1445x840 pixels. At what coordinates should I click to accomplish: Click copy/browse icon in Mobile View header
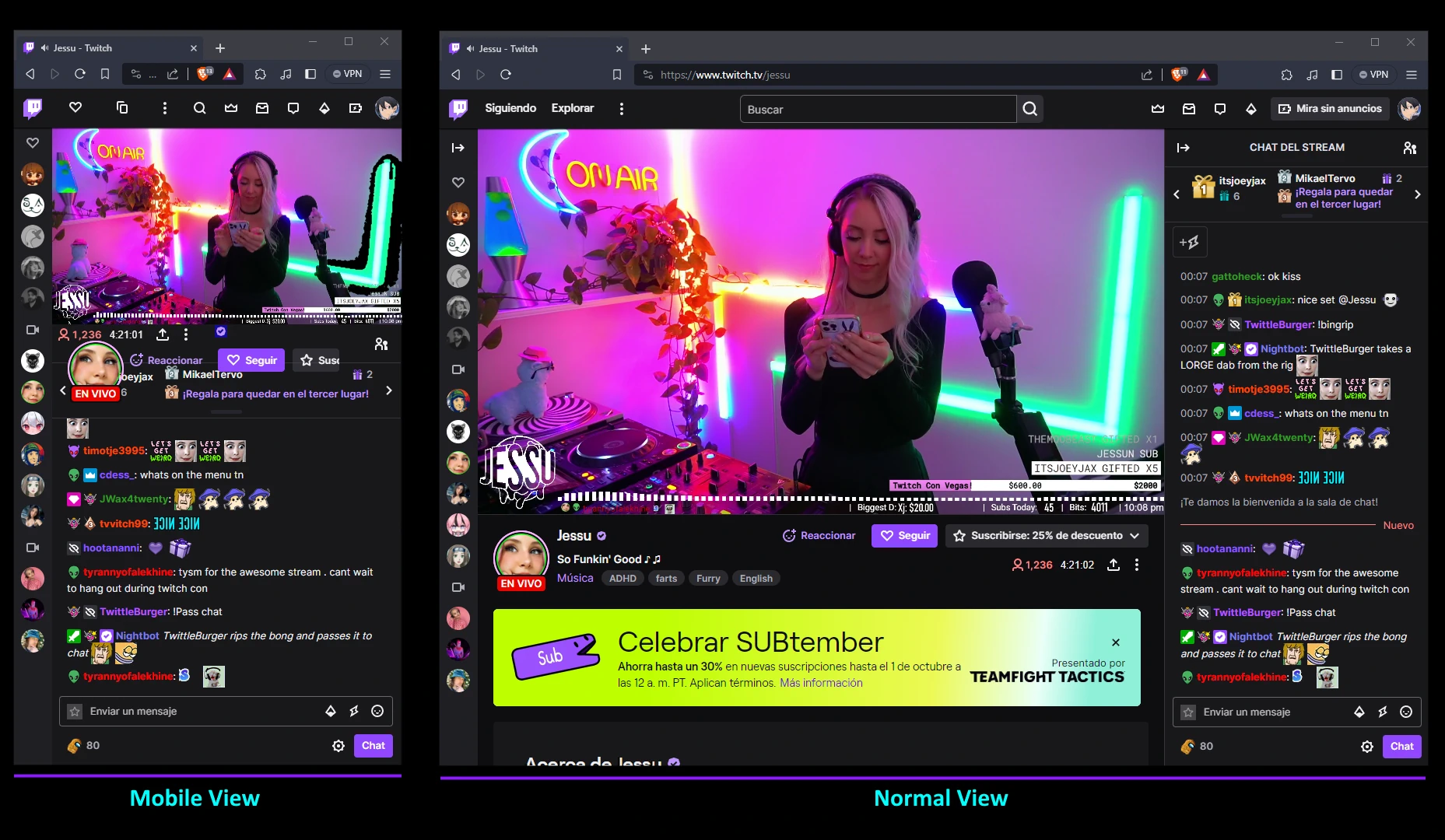coord(122,108)
